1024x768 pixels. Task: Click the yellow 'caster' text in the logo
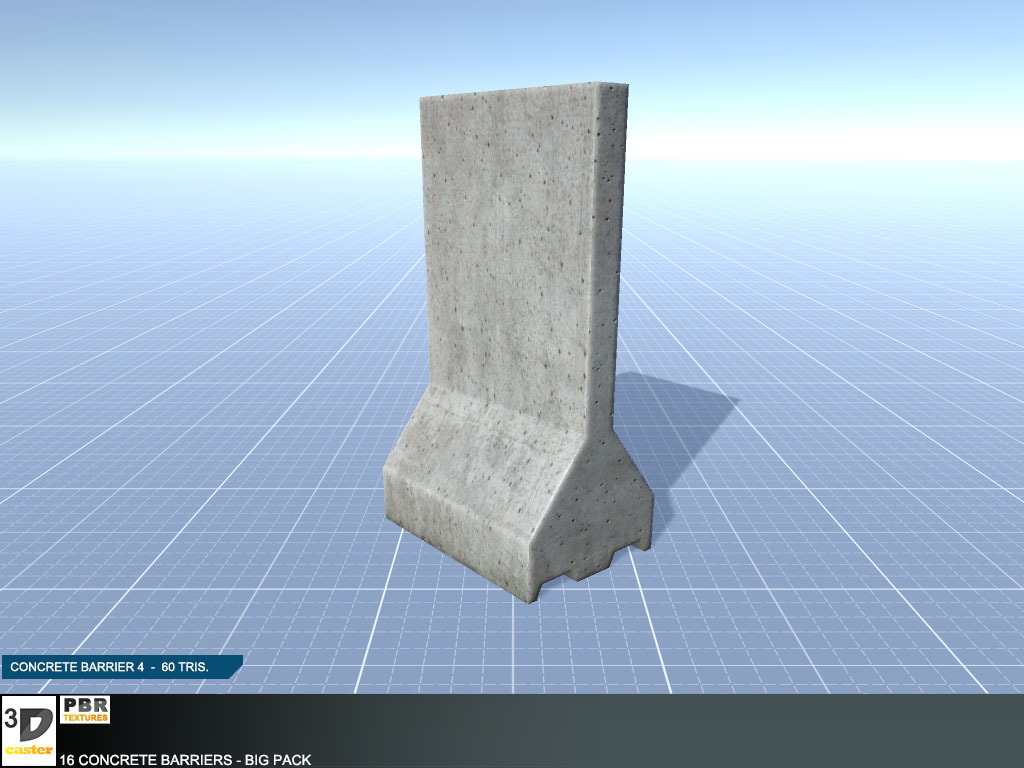point(28,749)
